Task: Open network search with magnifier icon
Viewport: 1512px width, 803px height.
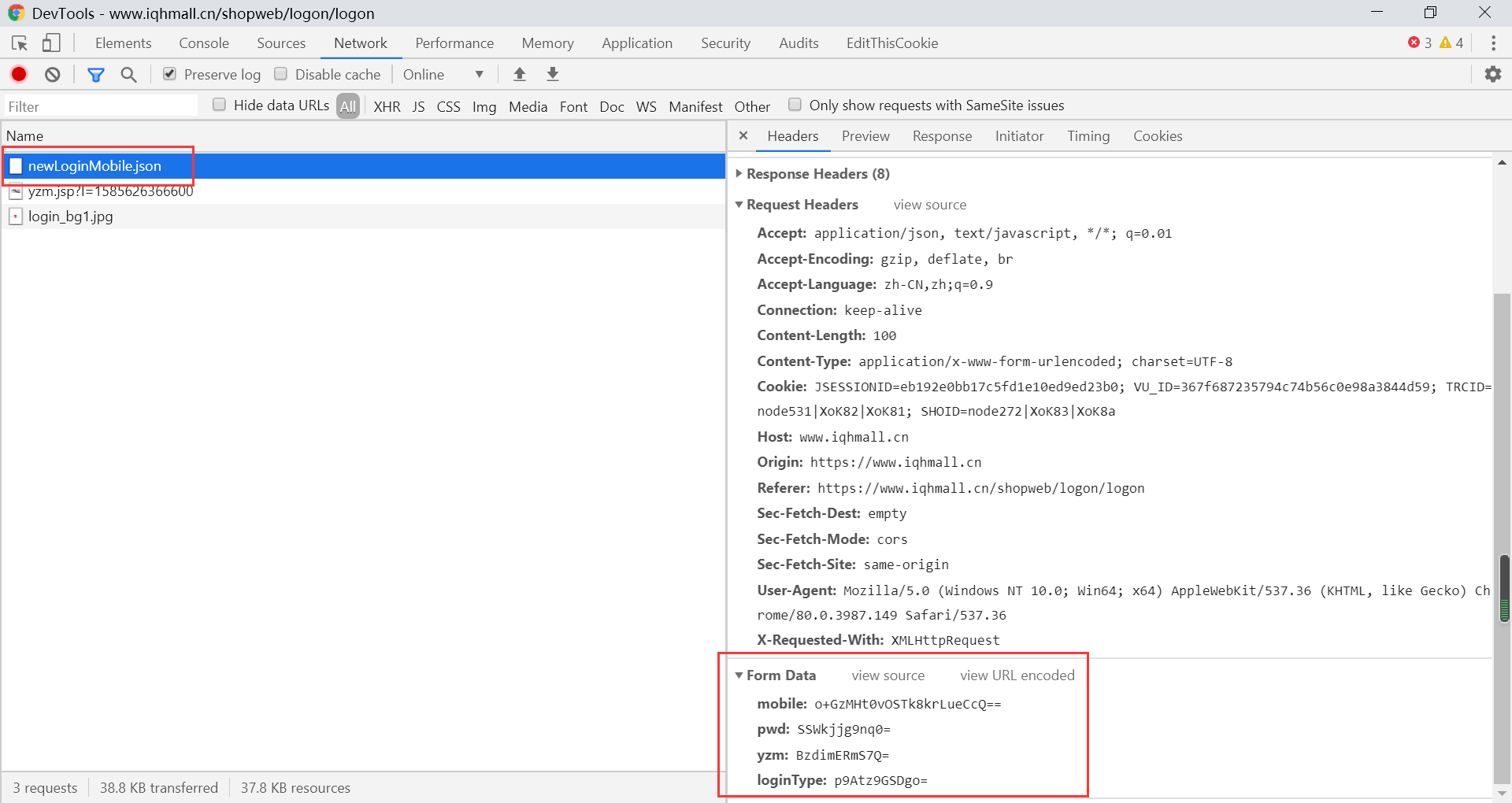Action: [128, 75]
